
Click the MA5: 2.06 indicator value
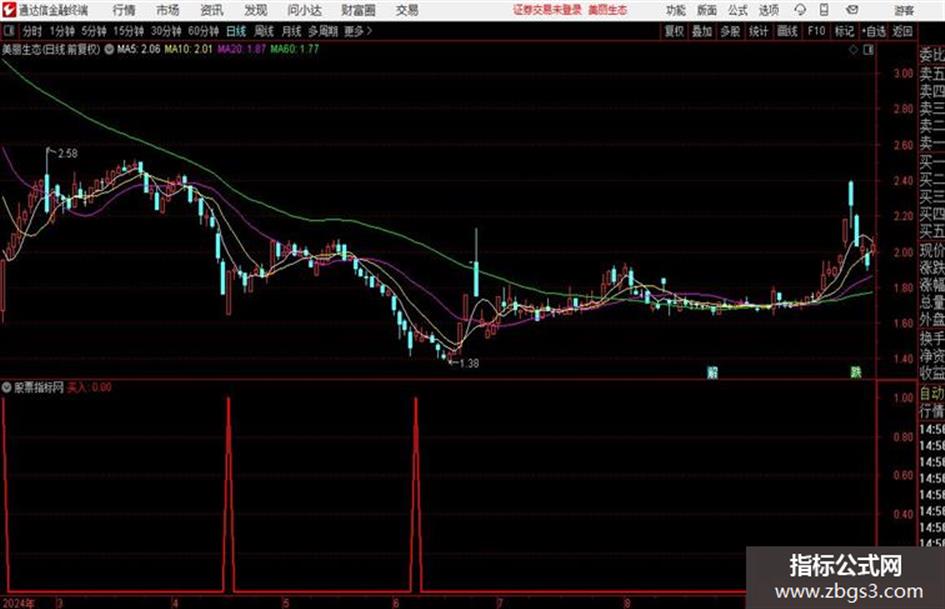pyautogui.click(x=139, y=49)
